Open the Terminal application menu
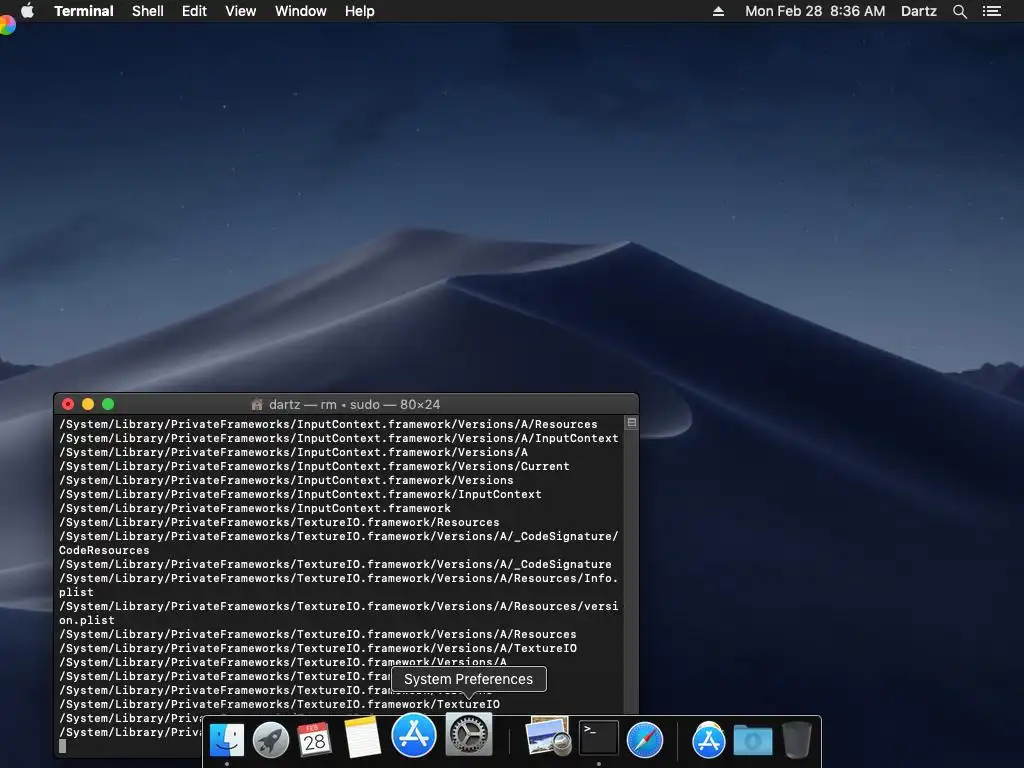The width and height of the screenshot is (1024, 768). pos(84,11)
